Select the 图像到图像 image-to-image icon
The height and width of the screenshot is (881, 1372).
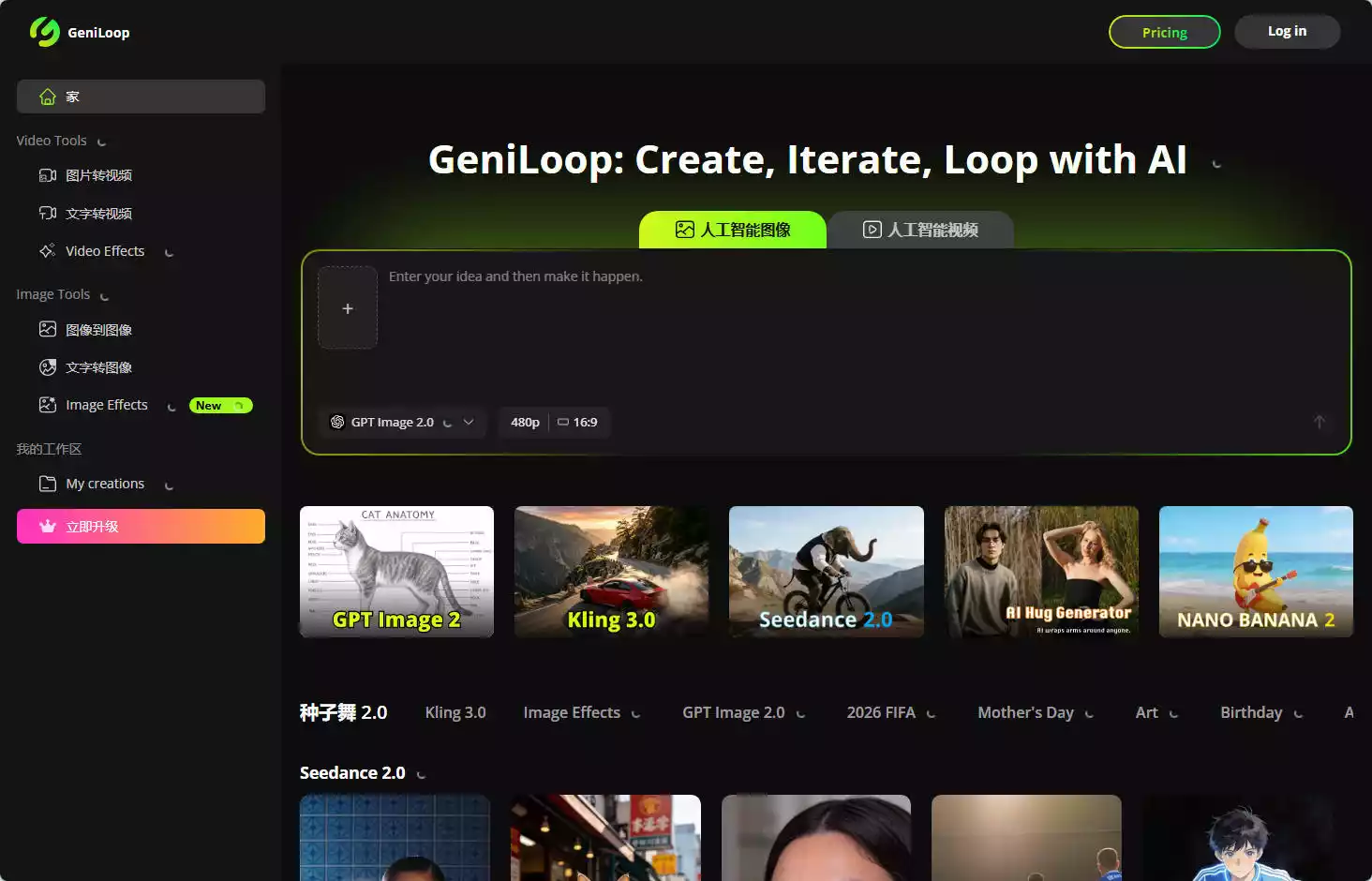[48, 329]
